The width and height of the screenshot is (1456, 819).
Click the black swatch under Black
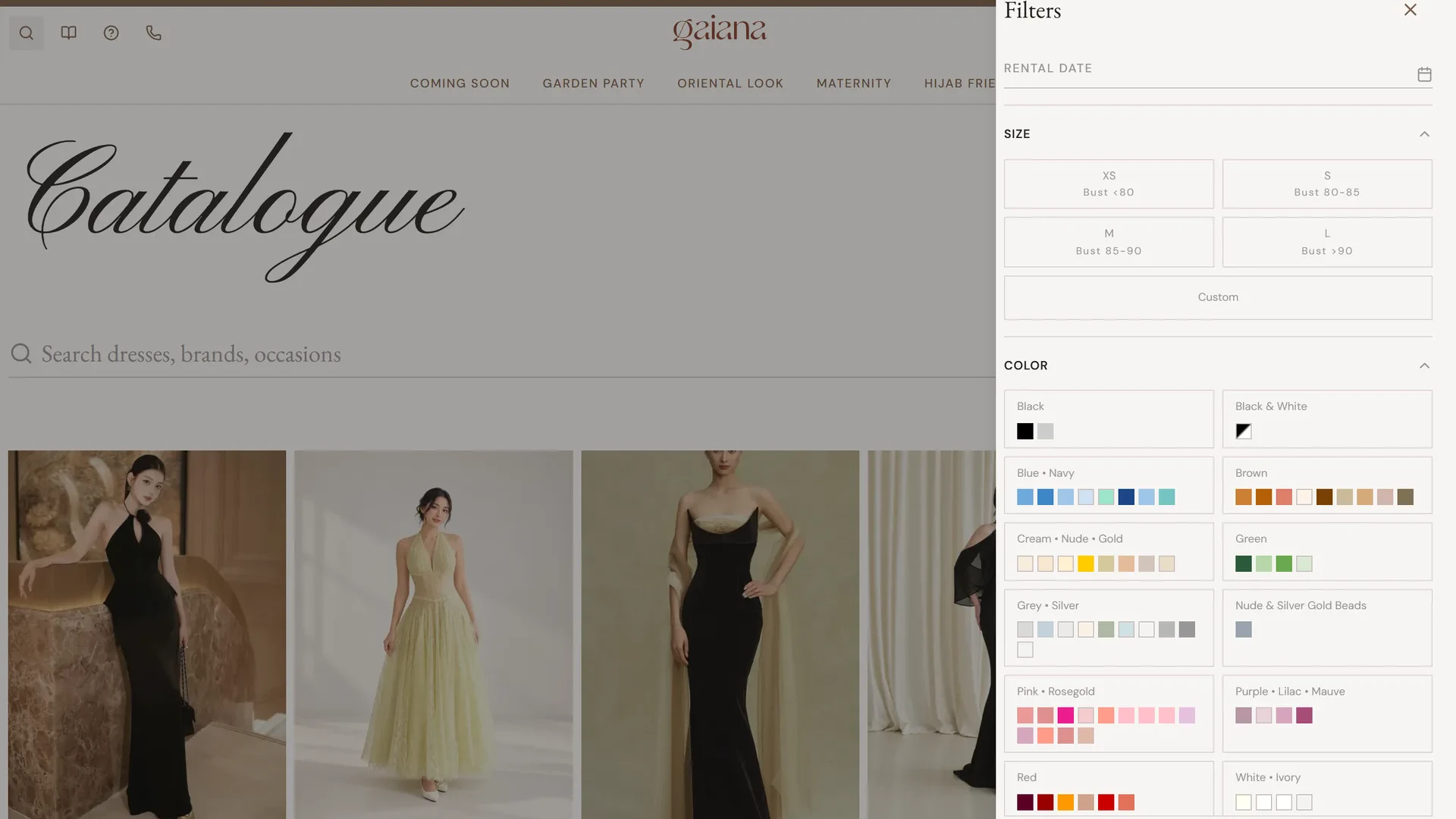click(1025, 431)
